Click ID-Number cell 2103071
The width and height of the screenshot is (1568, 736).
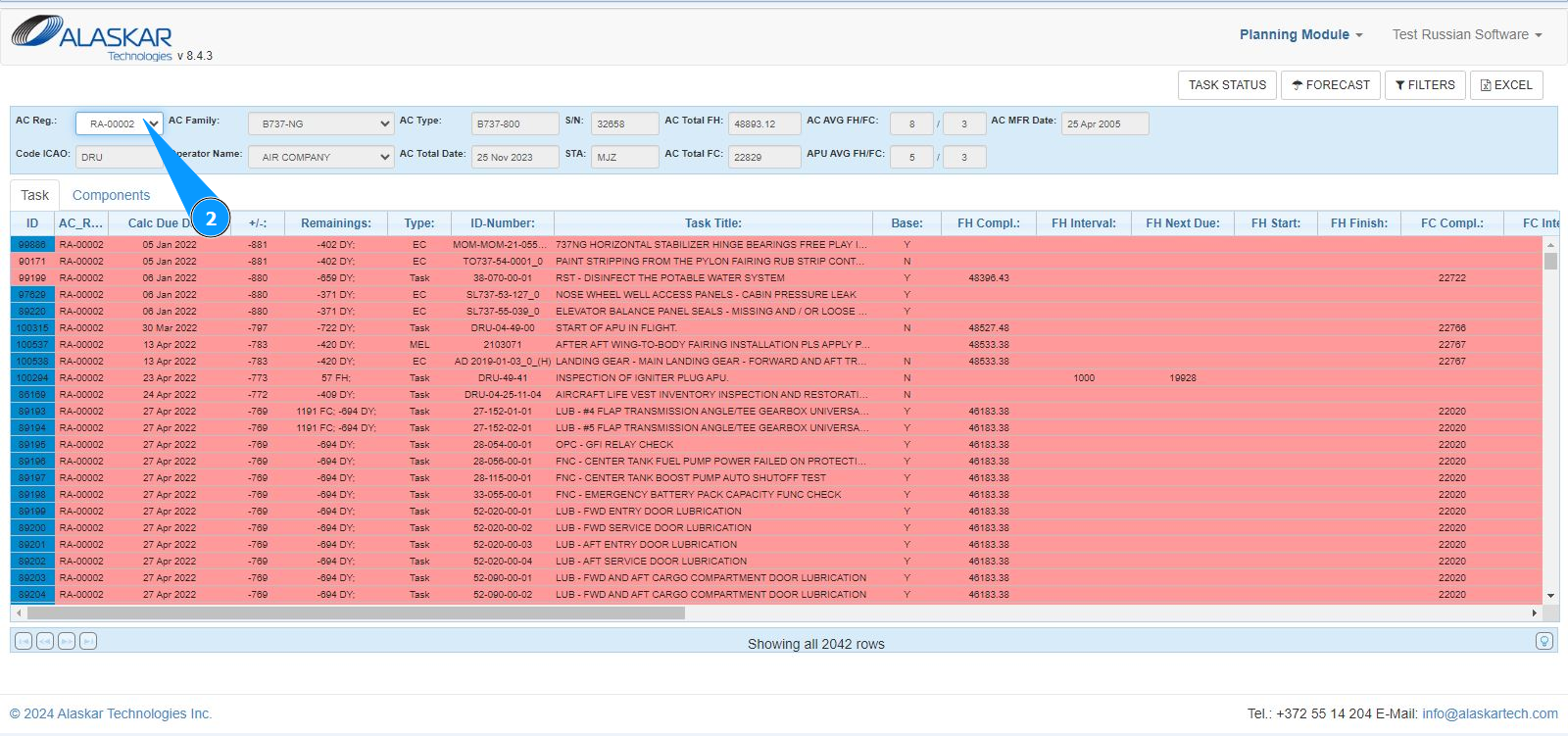click(503, 345)
